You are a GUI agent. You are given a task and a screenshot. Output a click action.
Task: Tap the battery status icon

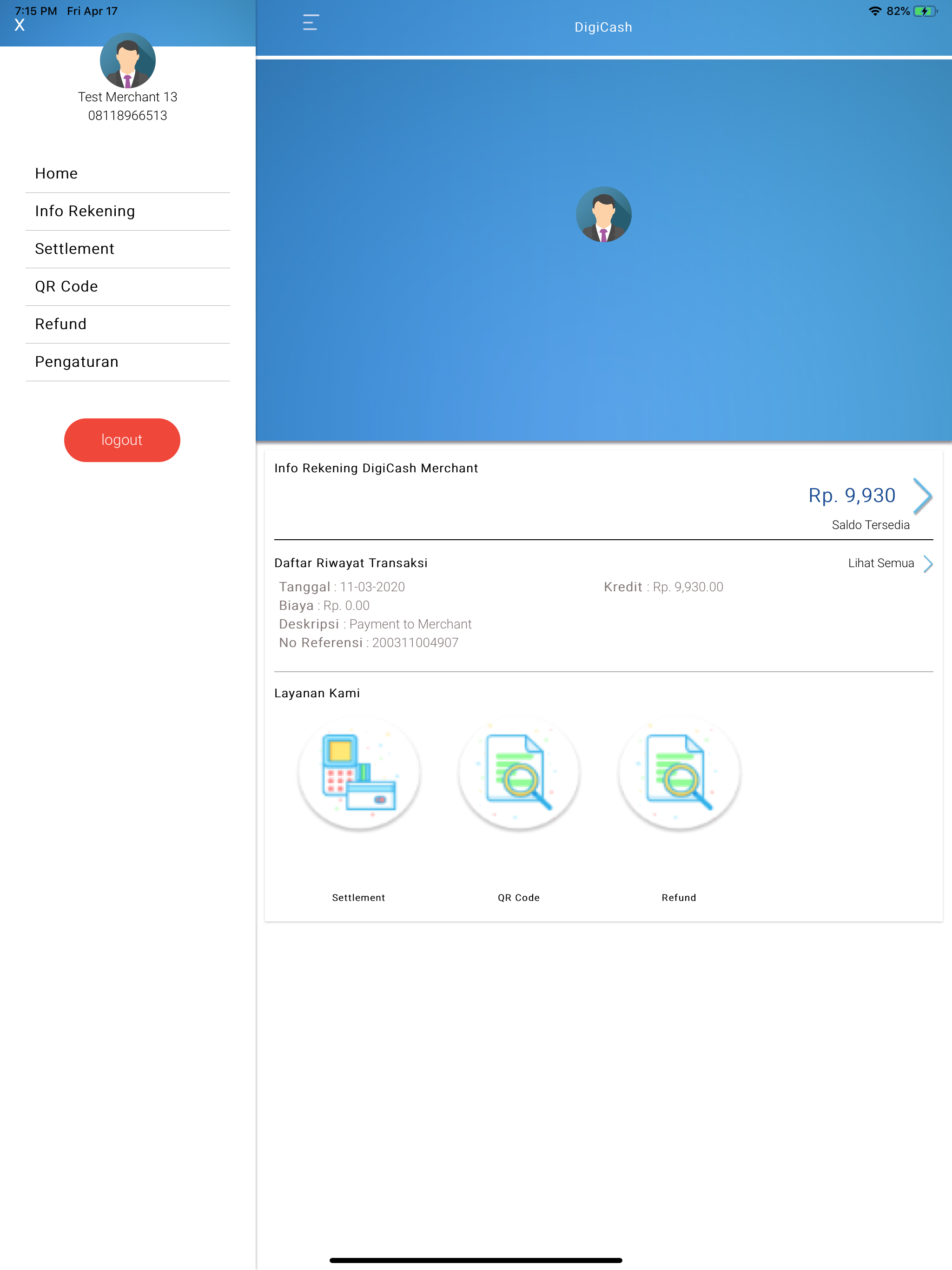925,11
